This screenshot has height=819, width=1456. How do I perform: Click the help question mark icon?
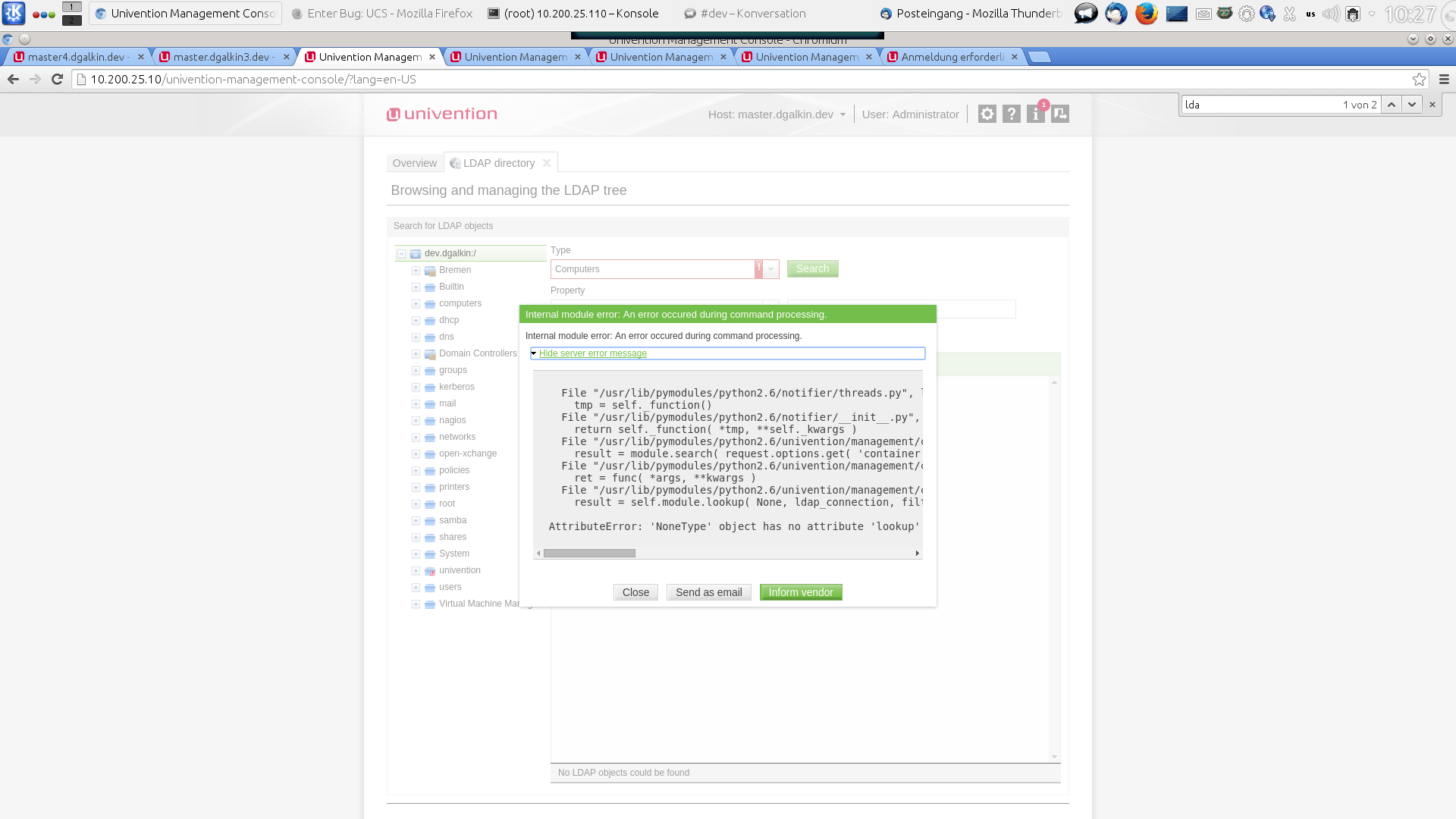tap(1011, 115)
